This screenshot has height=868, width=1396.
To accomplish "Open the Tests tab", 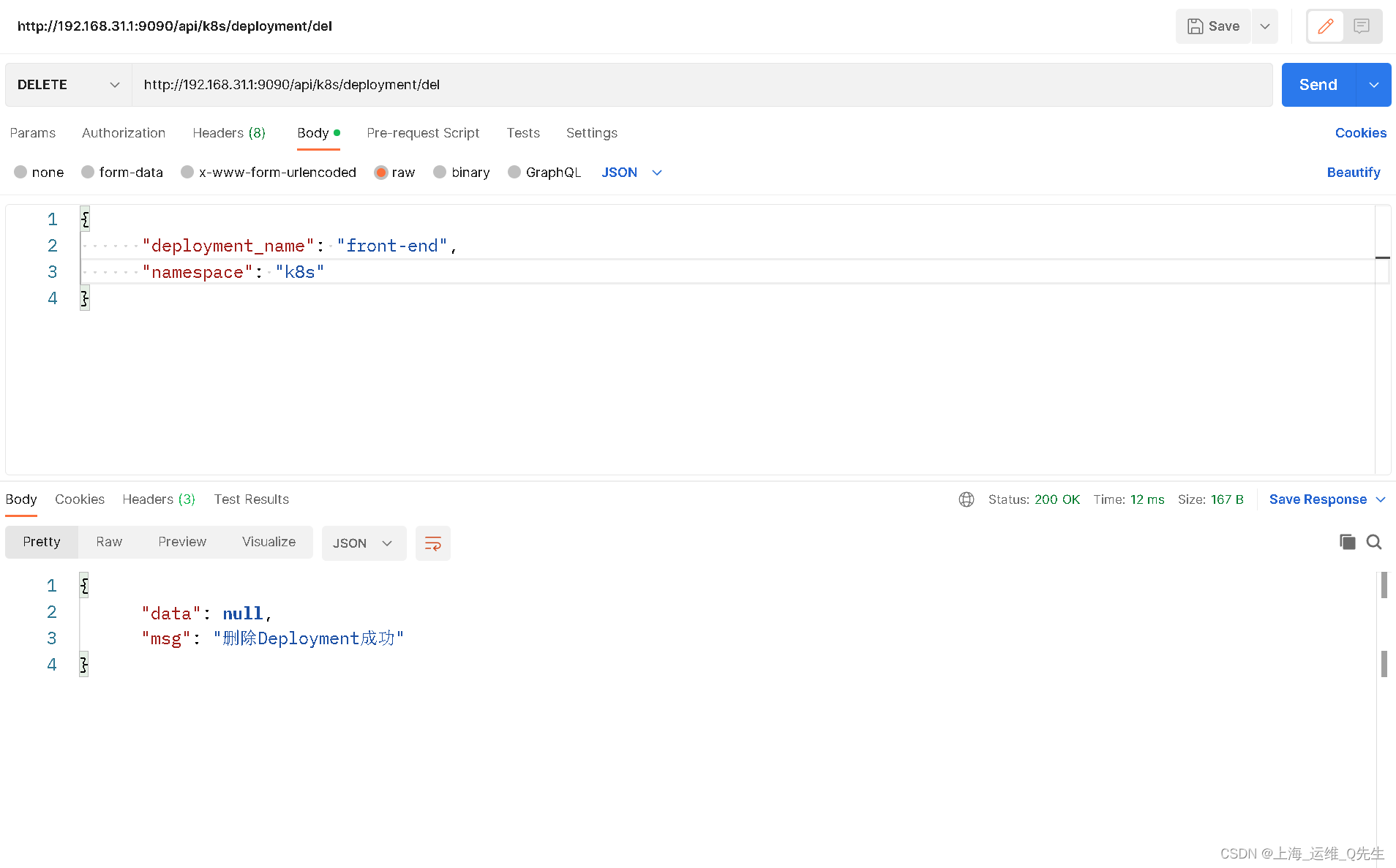I will pyautogui.click(x=523, y=133).
